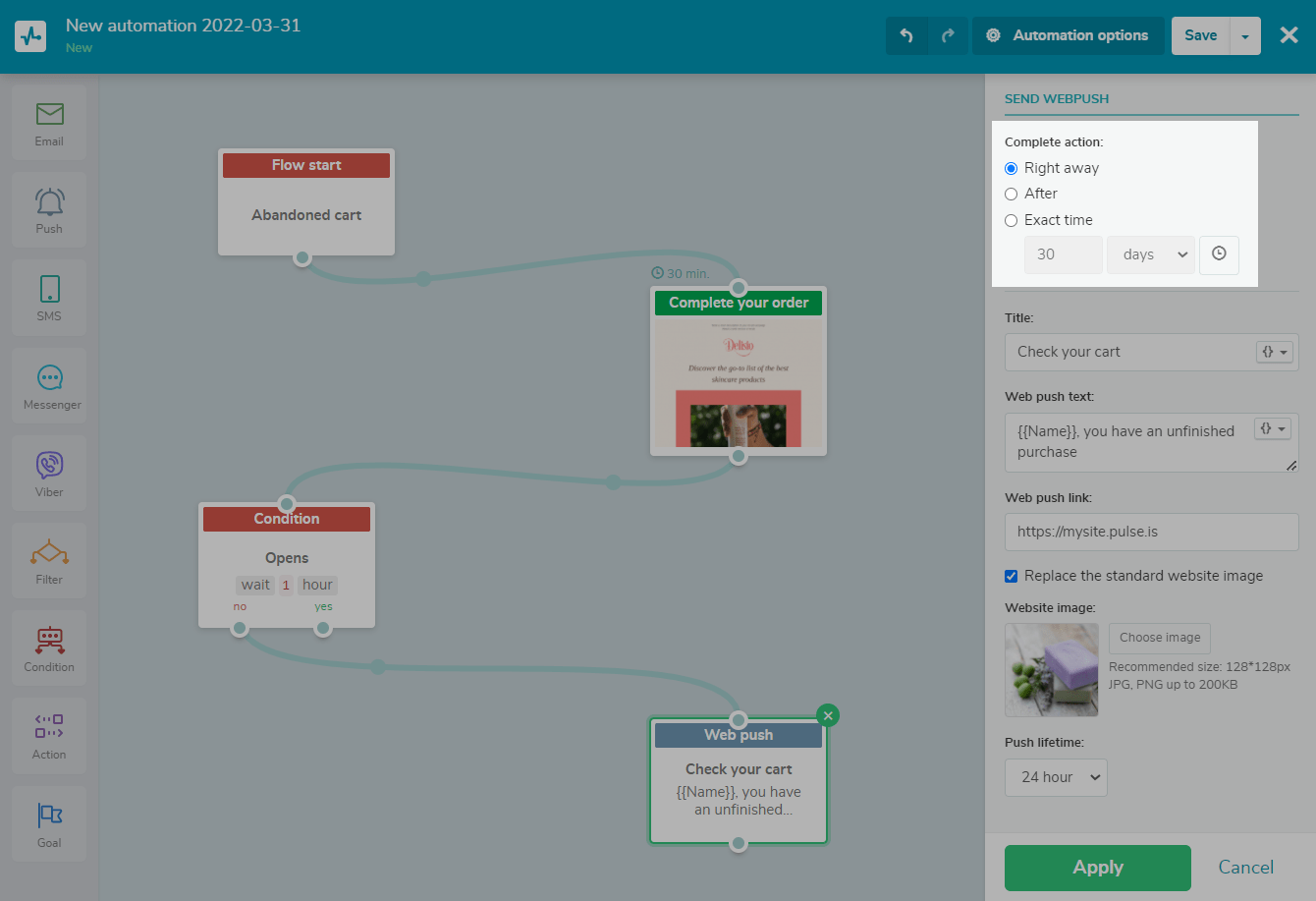
Task: Open the days unit dropdown
Action: [x=1151, y=254]
